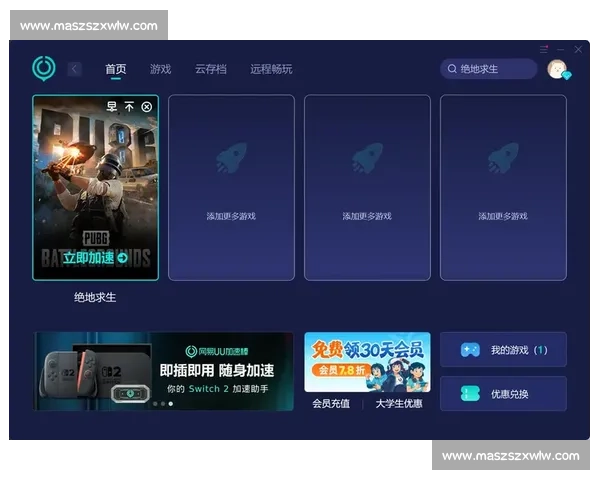Click the search box showing 绝地求生

(x=489, y=69)
